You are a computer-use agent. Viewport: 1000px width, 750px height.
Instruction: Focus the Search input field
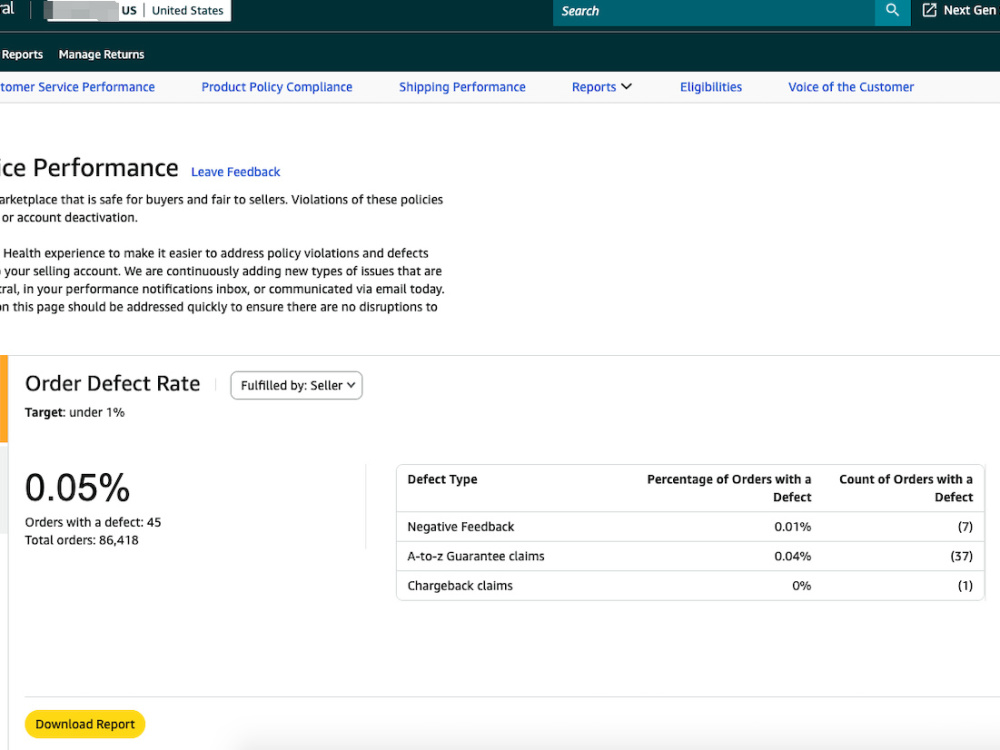point(714,11)
